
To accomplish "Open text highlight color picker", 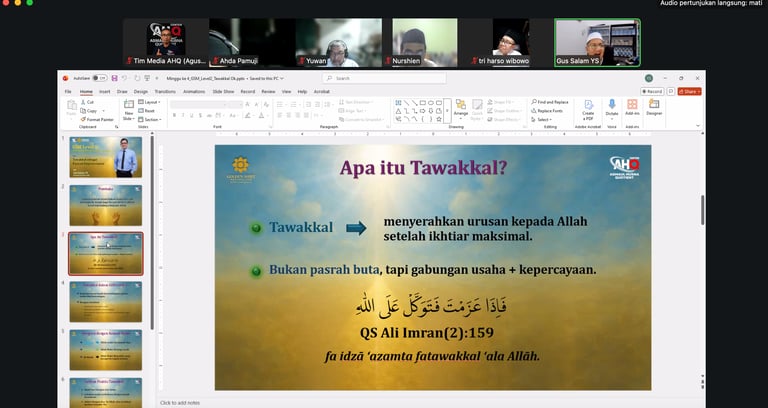I will point(248,116).
